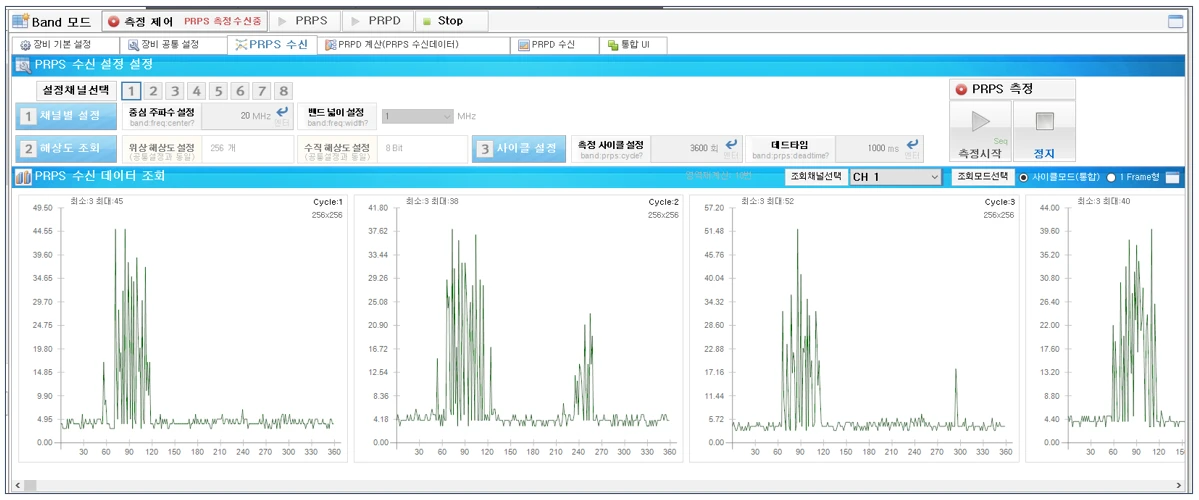Open the 장비 기본 설정 tab

(65, 45)
